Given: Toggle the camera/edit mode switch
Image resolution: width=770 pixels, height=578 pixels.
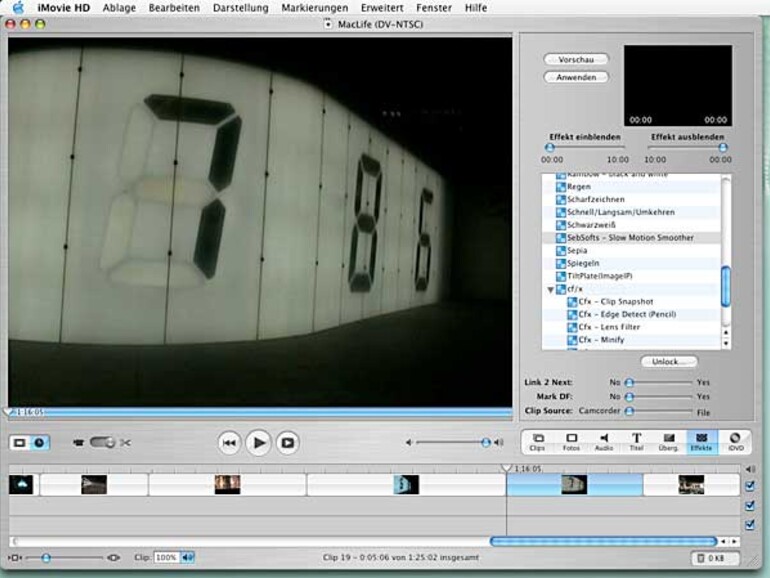Looking at the screenshot, I should tap(102, 442).
